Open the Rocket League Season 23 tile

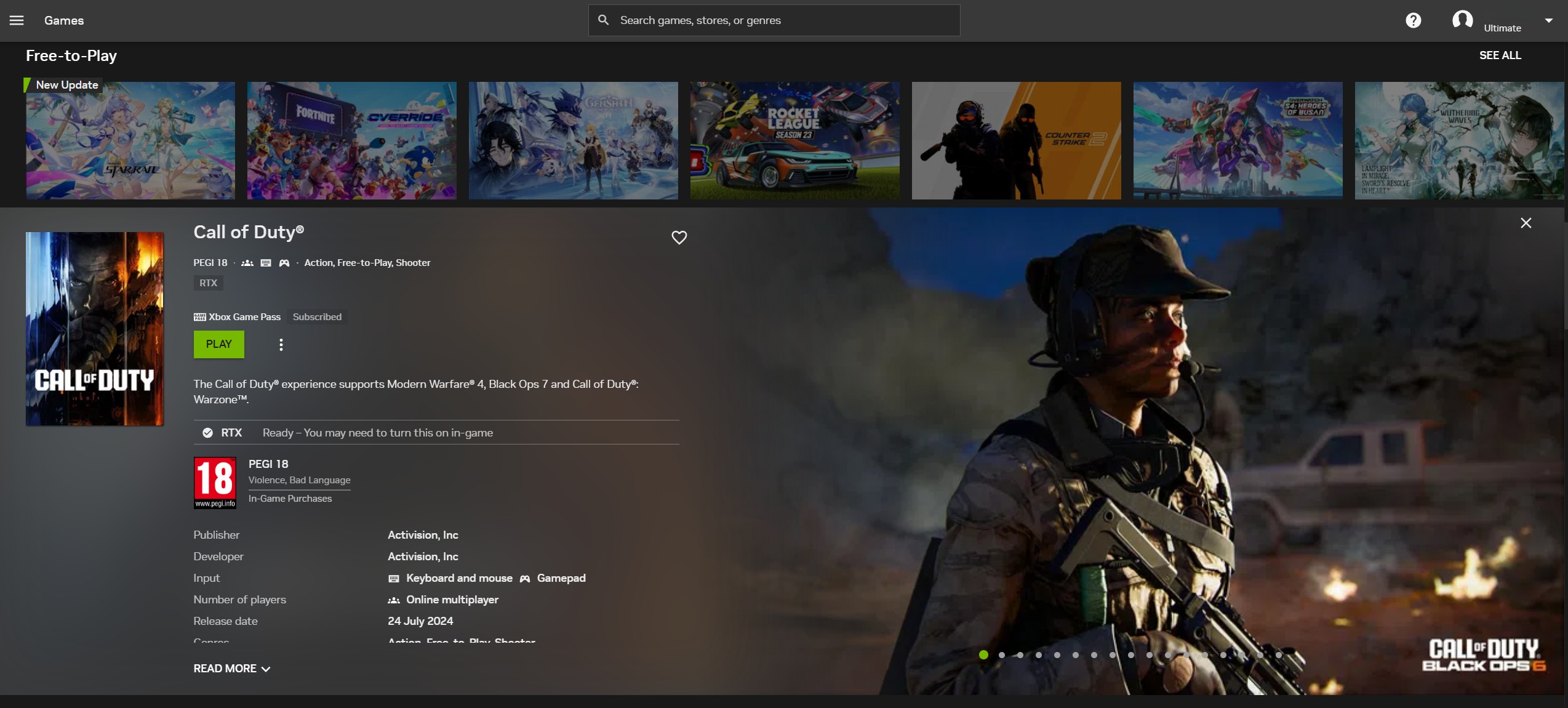tap(795, 140)
